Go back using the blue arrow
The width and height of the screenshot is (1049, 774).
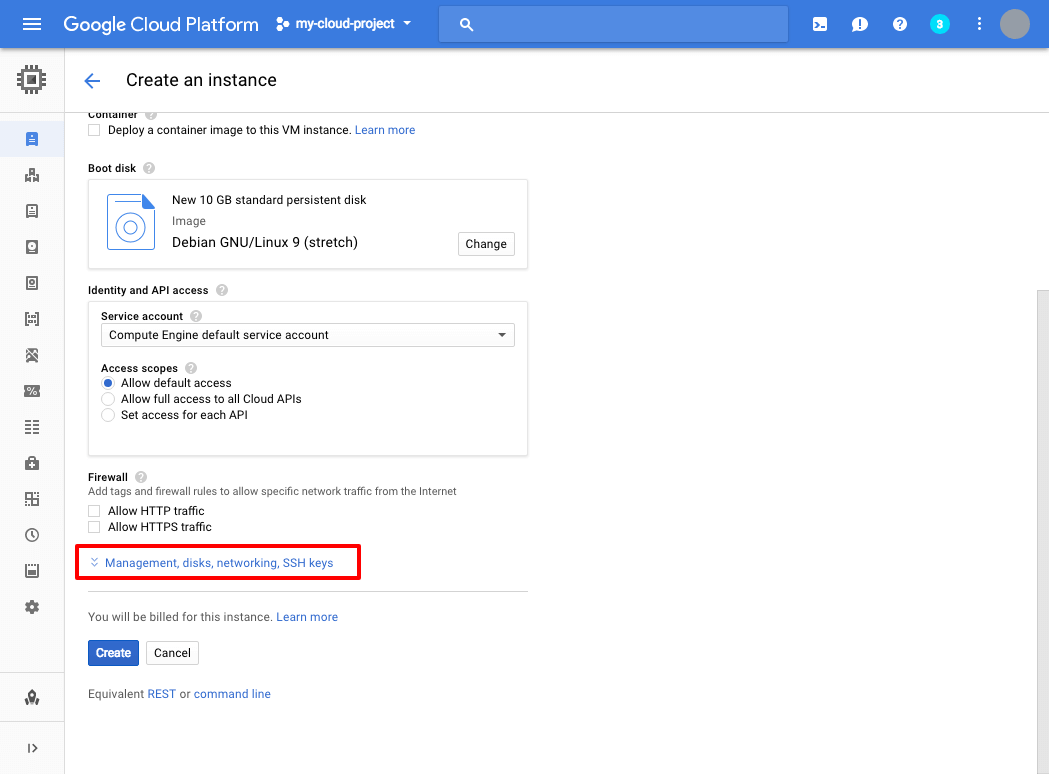coord(92,81)
